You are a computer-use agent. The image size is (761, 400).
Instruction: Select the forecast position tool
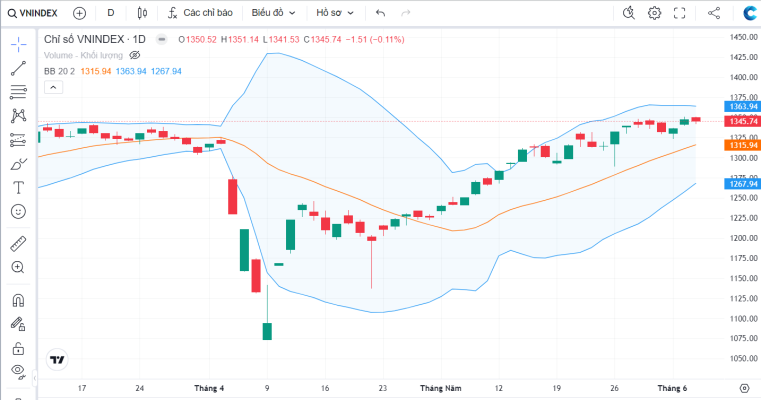coord(18,140)
